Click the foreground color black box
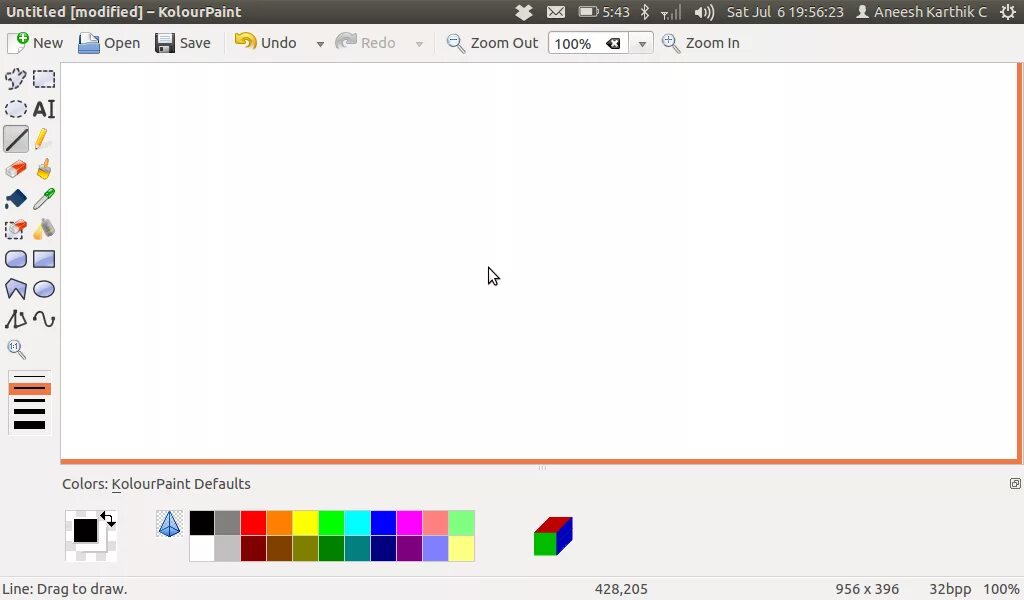1024x600 pixels. click(85, 530)
